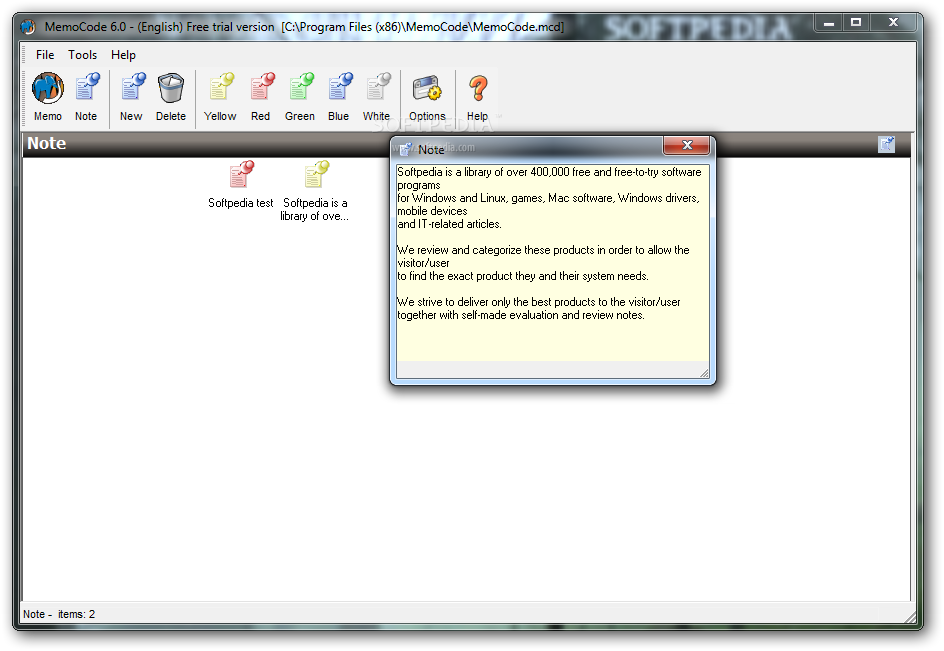Click inside the yellow note text area
The image size is (944, 651).
click(x=552, y=263)
